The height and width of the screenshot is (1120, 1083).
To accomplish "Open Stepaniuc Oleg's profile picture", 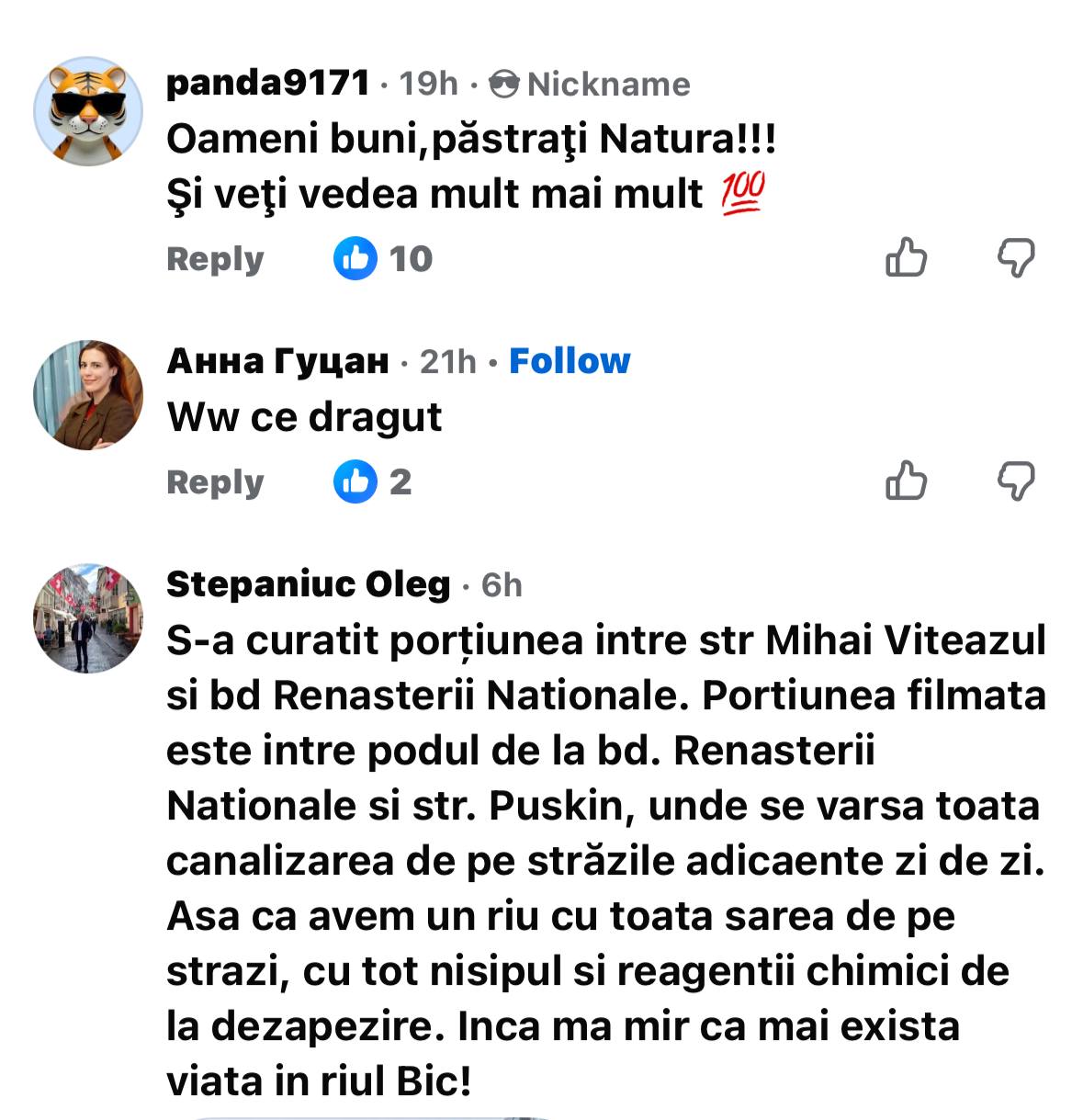I will 88,618.
